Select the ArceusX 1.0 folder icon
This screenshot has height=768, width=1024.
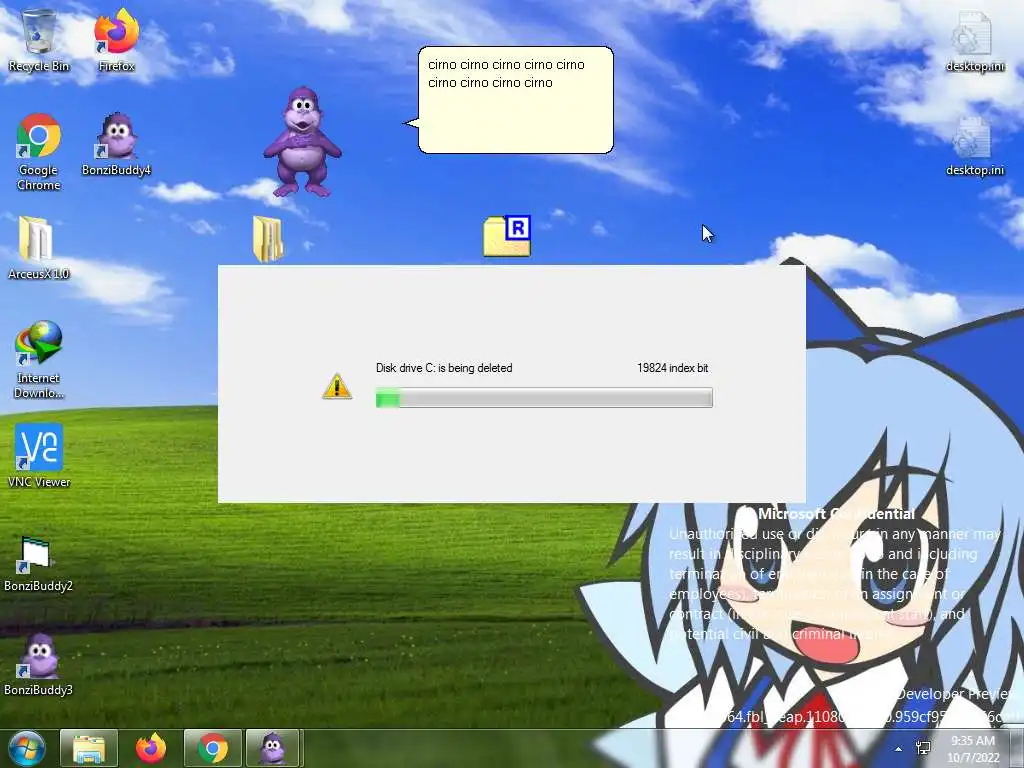click(39, 248)
